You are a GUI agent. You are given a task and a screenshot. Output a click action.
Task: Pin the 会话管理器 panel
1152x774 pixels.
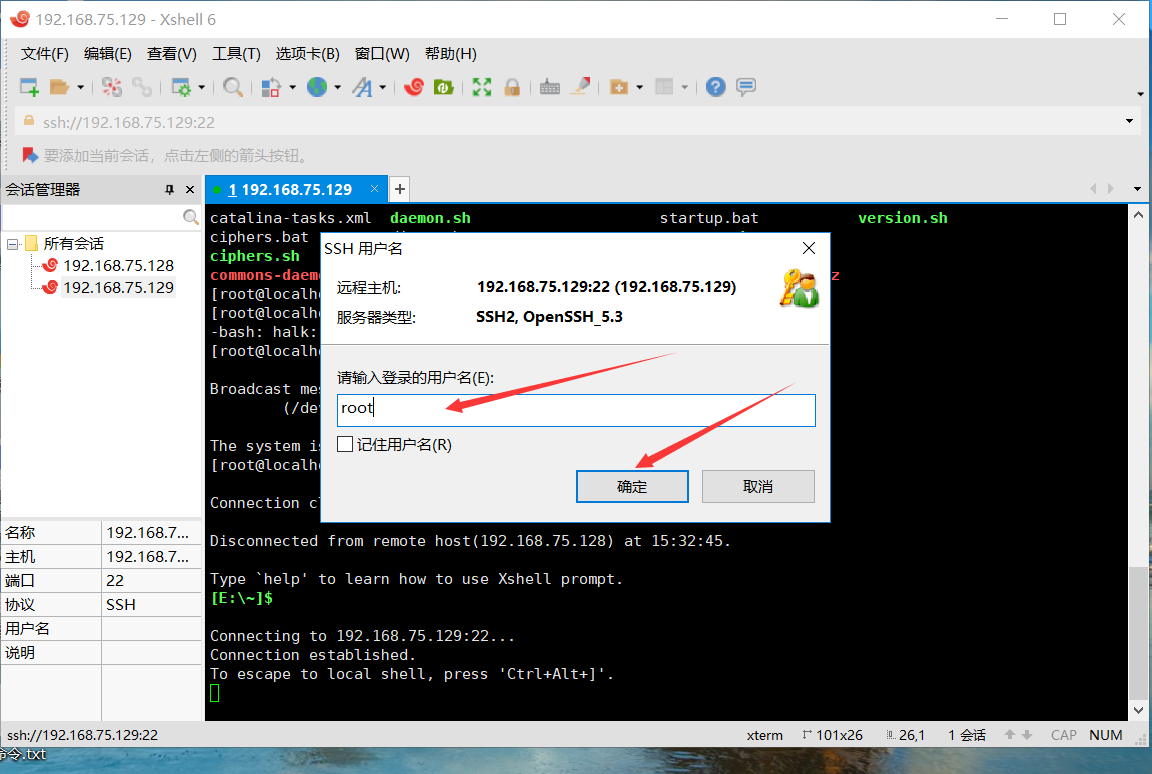(x=170, y=189)
